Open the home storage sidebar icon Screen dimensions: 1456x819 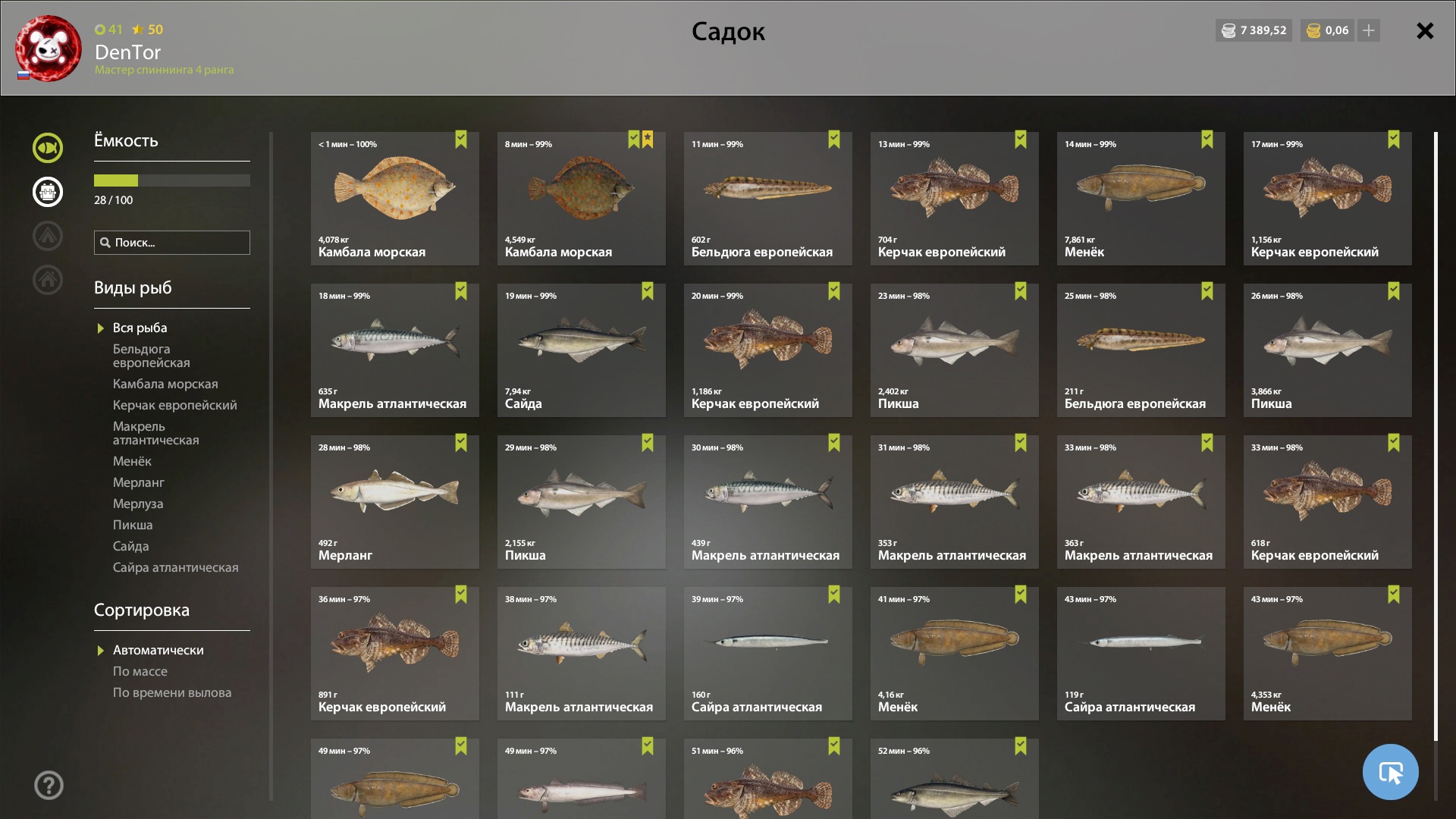[x=48, y=280]
